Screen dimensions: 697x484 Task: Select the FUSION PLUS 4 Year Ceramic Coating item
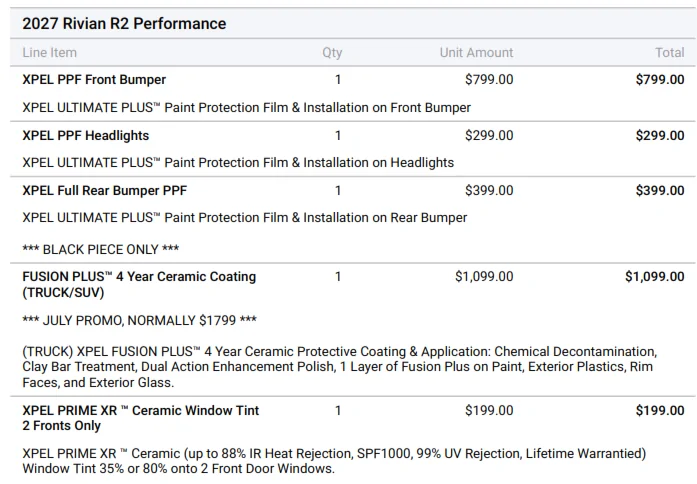[x=139, y=284]
